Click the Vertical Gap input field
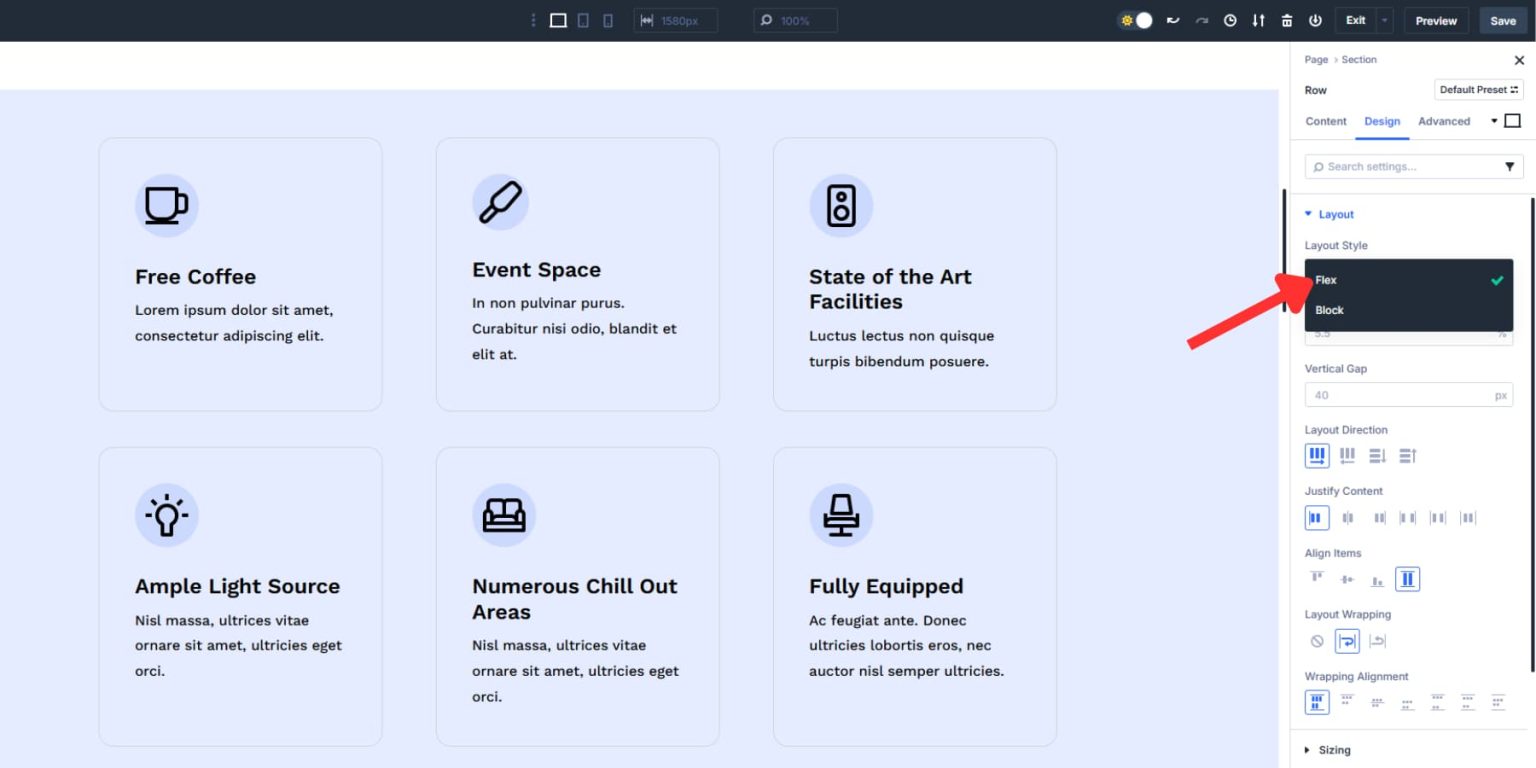This screenshot has height=768, width=1536. [1408, 394]
